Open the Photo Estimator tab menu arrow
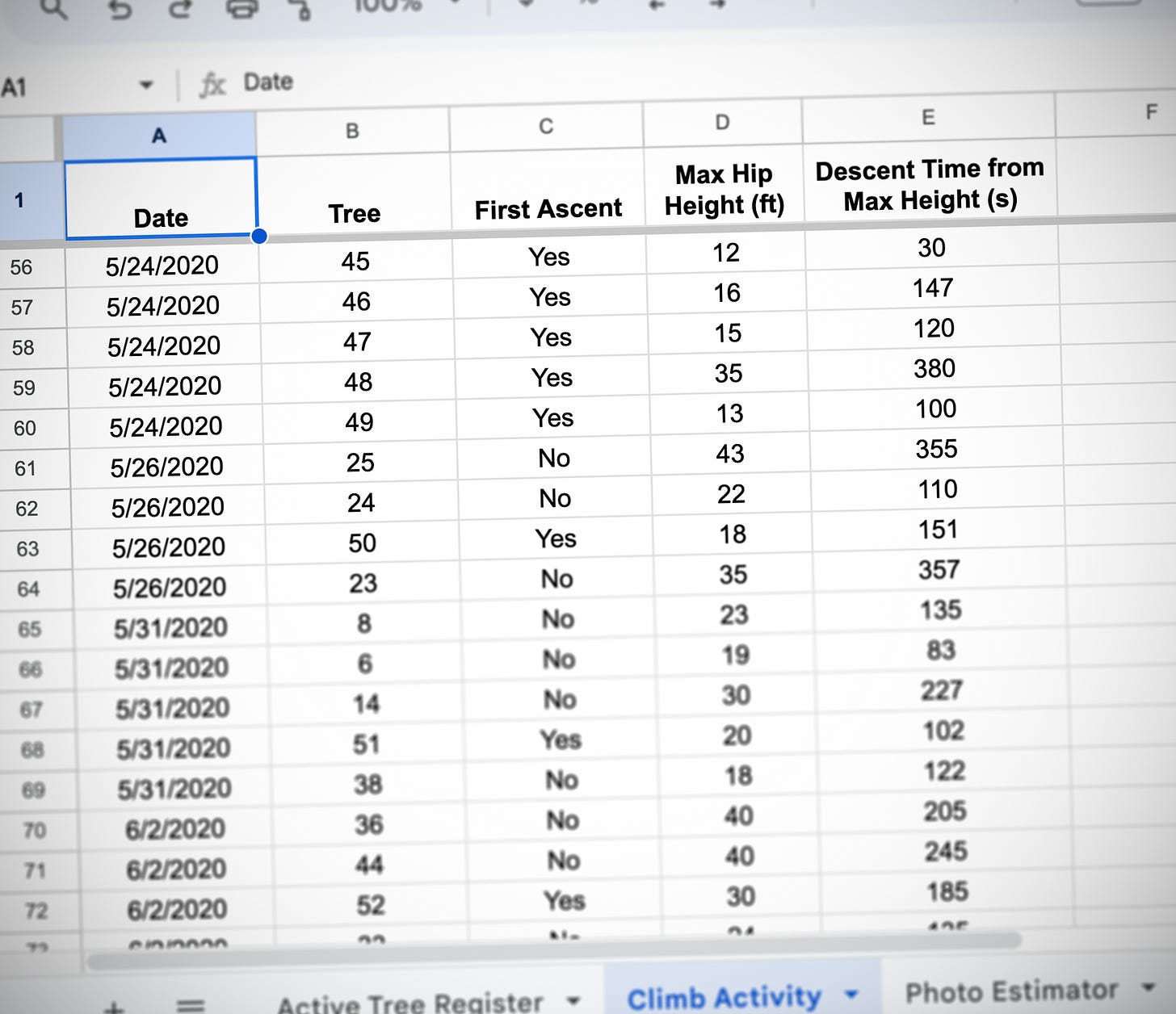The image size is (1176, 1014). point(1147,989)
